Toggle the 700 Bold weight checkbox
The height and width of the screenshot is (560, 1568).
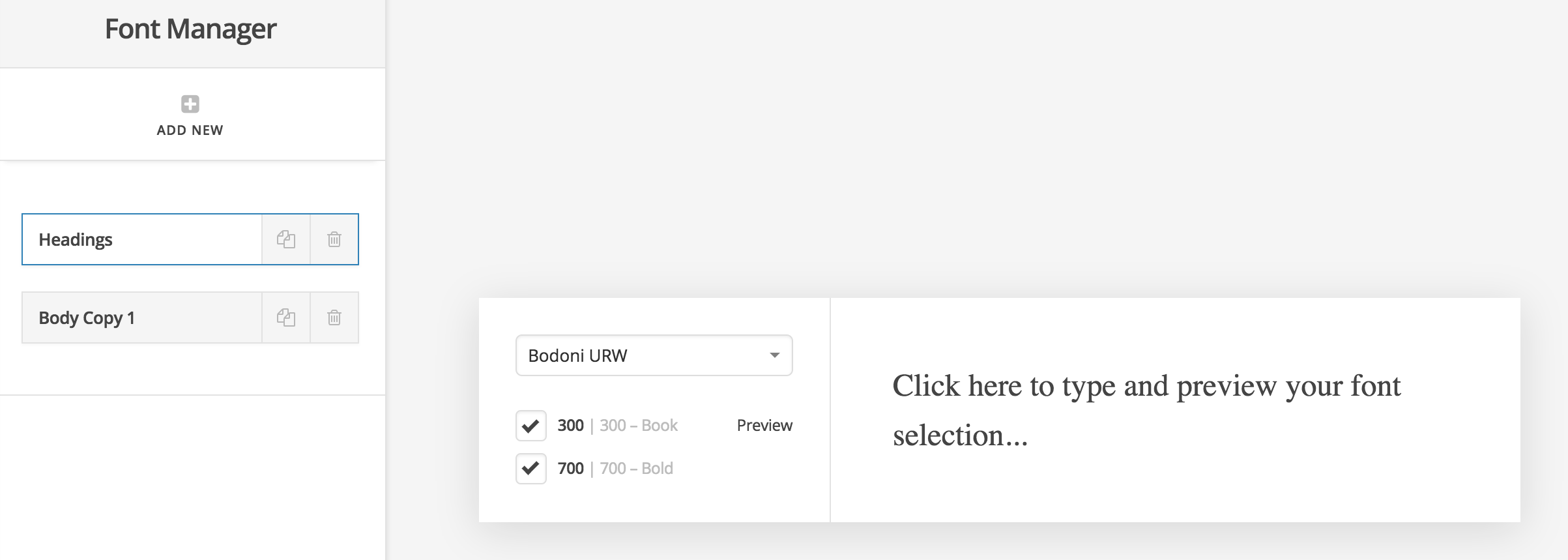(x=531, y=468)
